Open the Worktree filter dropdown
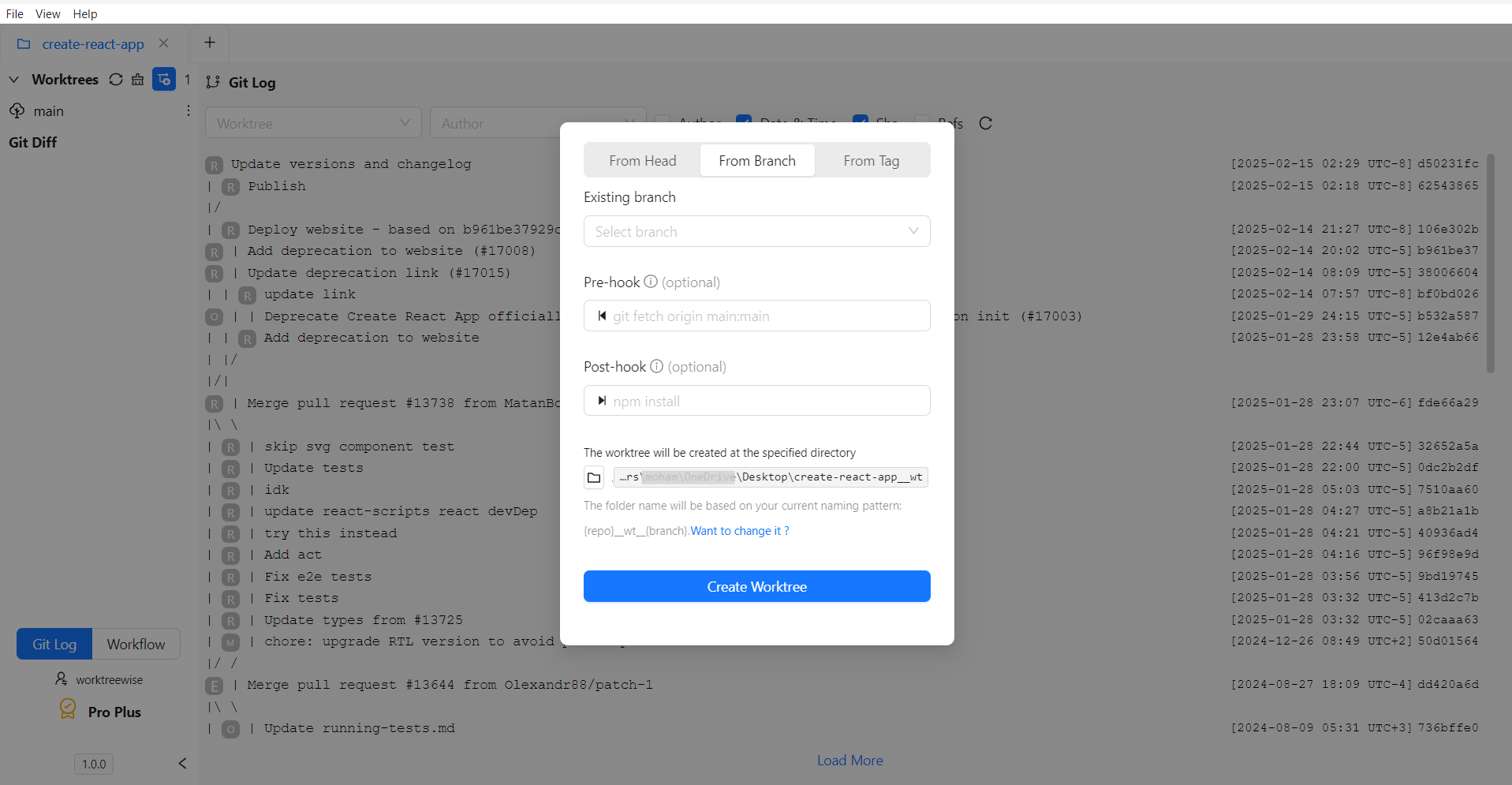 (312, 122)
